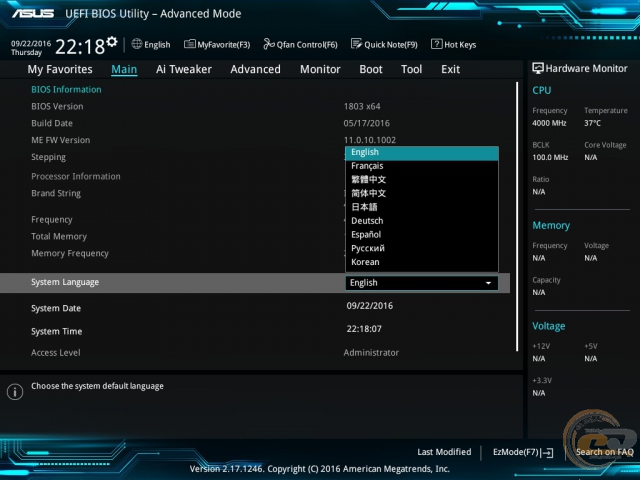Screen dimensions: 640x480
Task: Click the Processor Information heading
Action: [76, 176]
